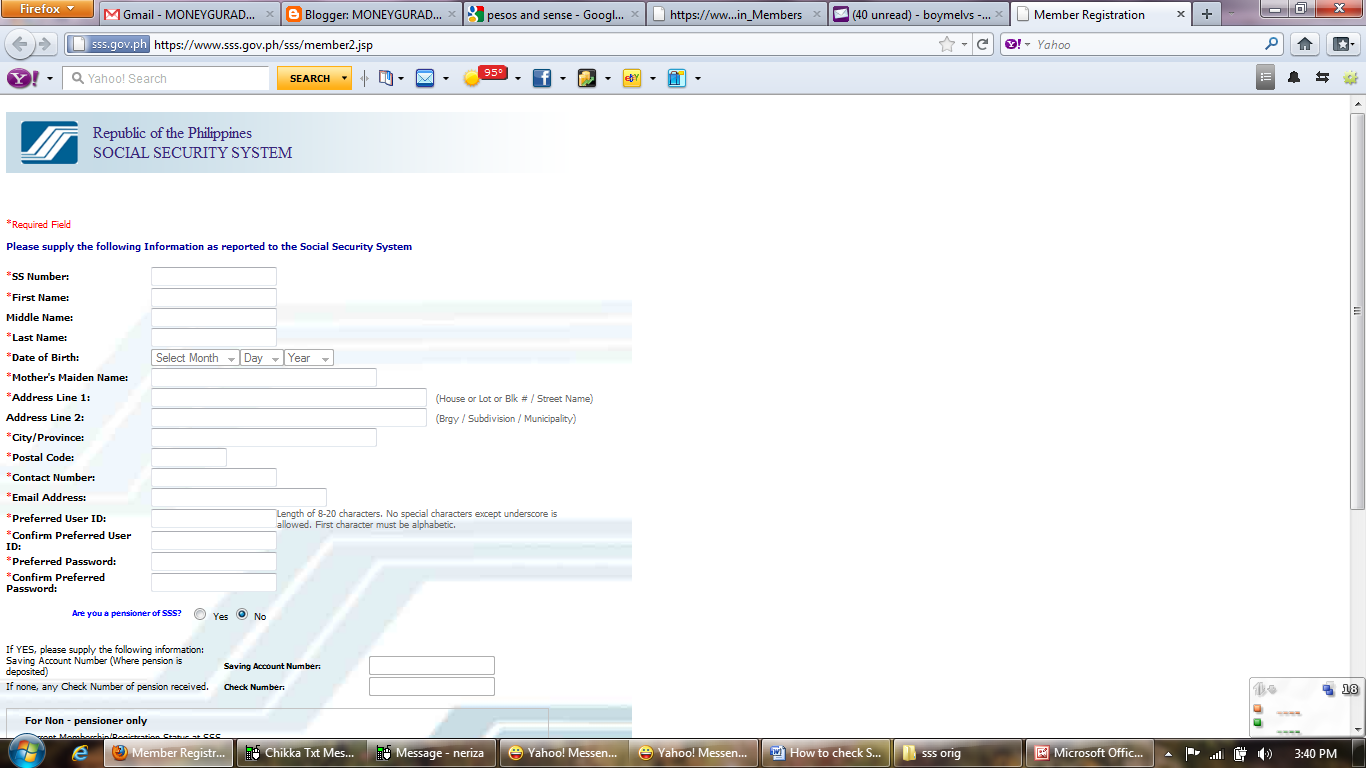Click the eBay toolbar icon

pyautogui.click(x=632, y=78)
